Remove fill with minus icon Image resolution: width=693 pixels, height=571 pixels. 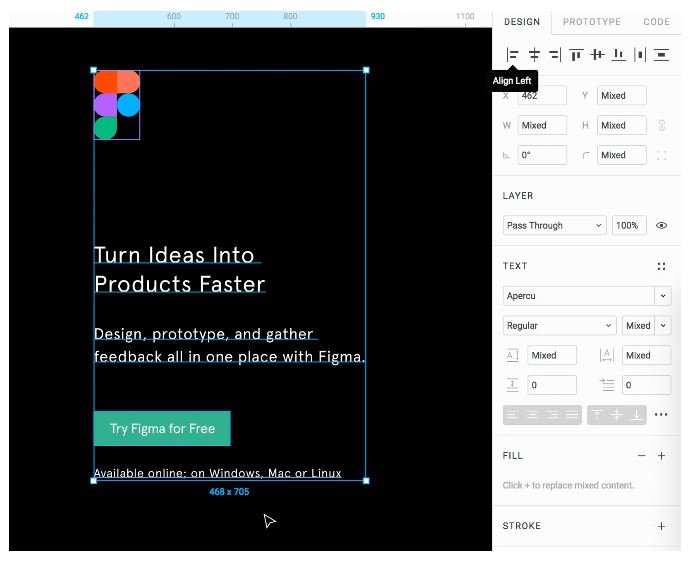coord(642,456)
